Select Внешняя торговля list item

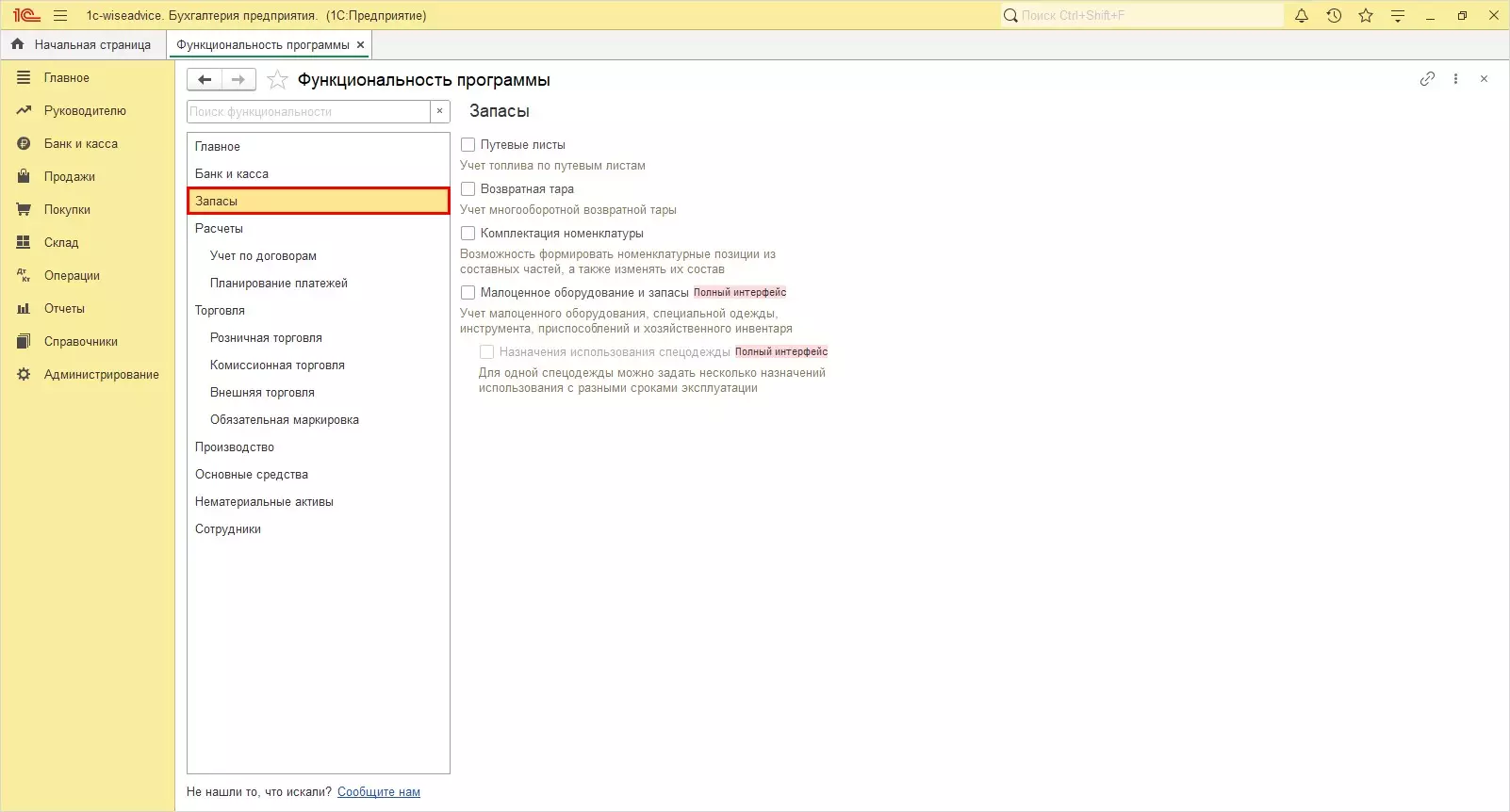(x=319, y=393)
